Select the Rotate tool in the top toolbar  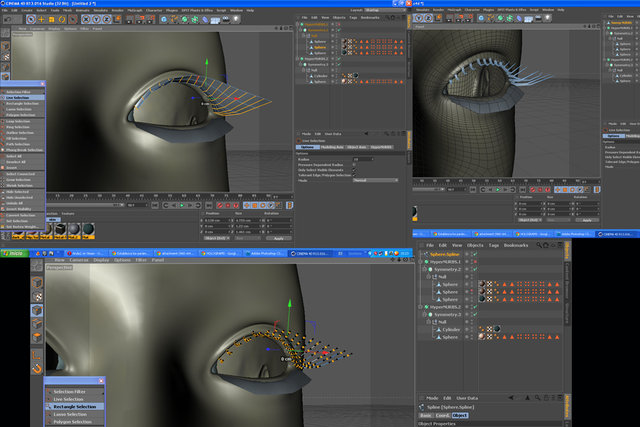(62, 19)
